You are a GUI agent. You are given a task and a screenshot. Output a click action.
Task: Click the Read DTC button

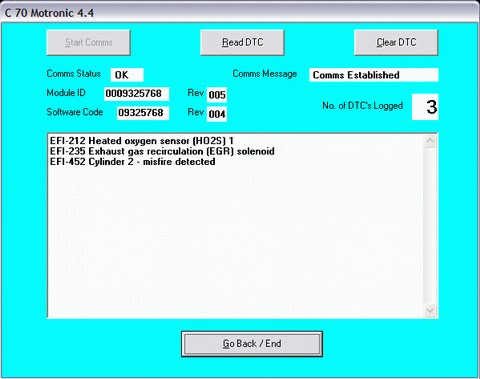click(x=242, y=42)
